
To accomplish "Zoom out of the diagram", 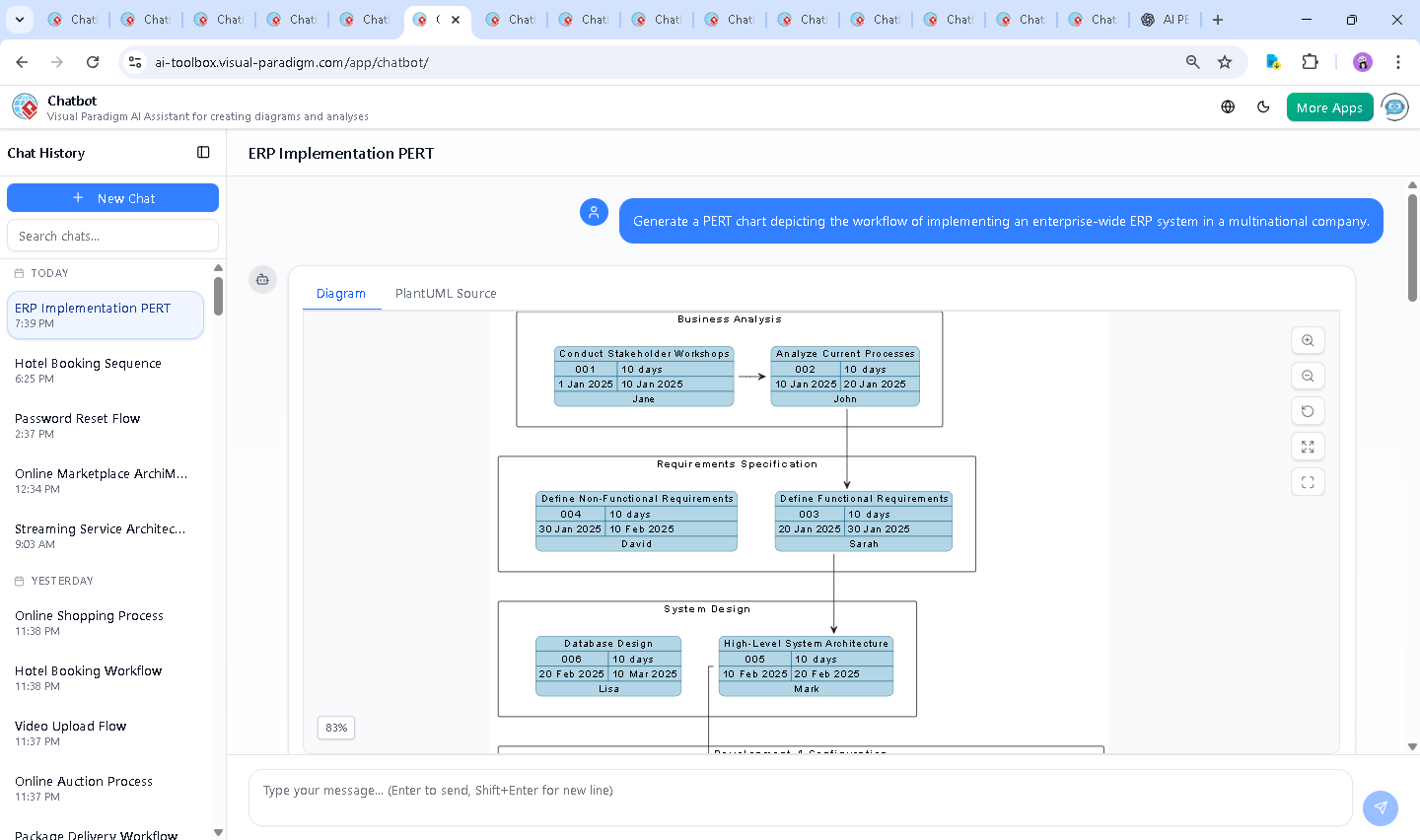I will pyautogui.click(x=1308, y=376).
